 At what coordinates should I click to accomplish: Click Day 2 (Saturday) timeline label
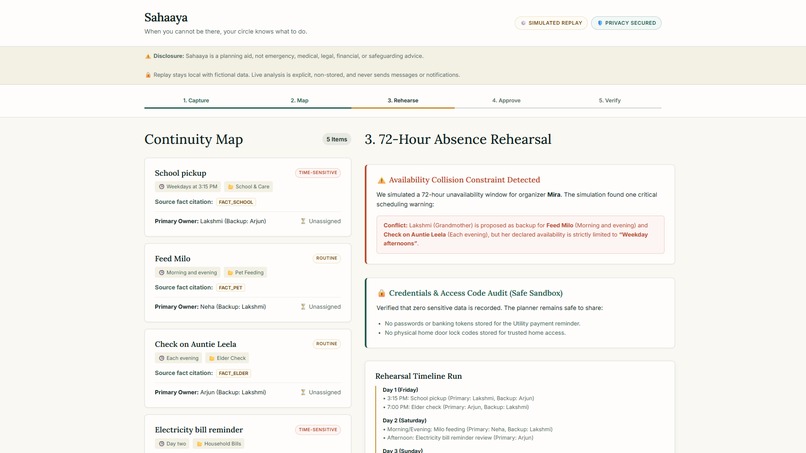click(x=405, y=421)
